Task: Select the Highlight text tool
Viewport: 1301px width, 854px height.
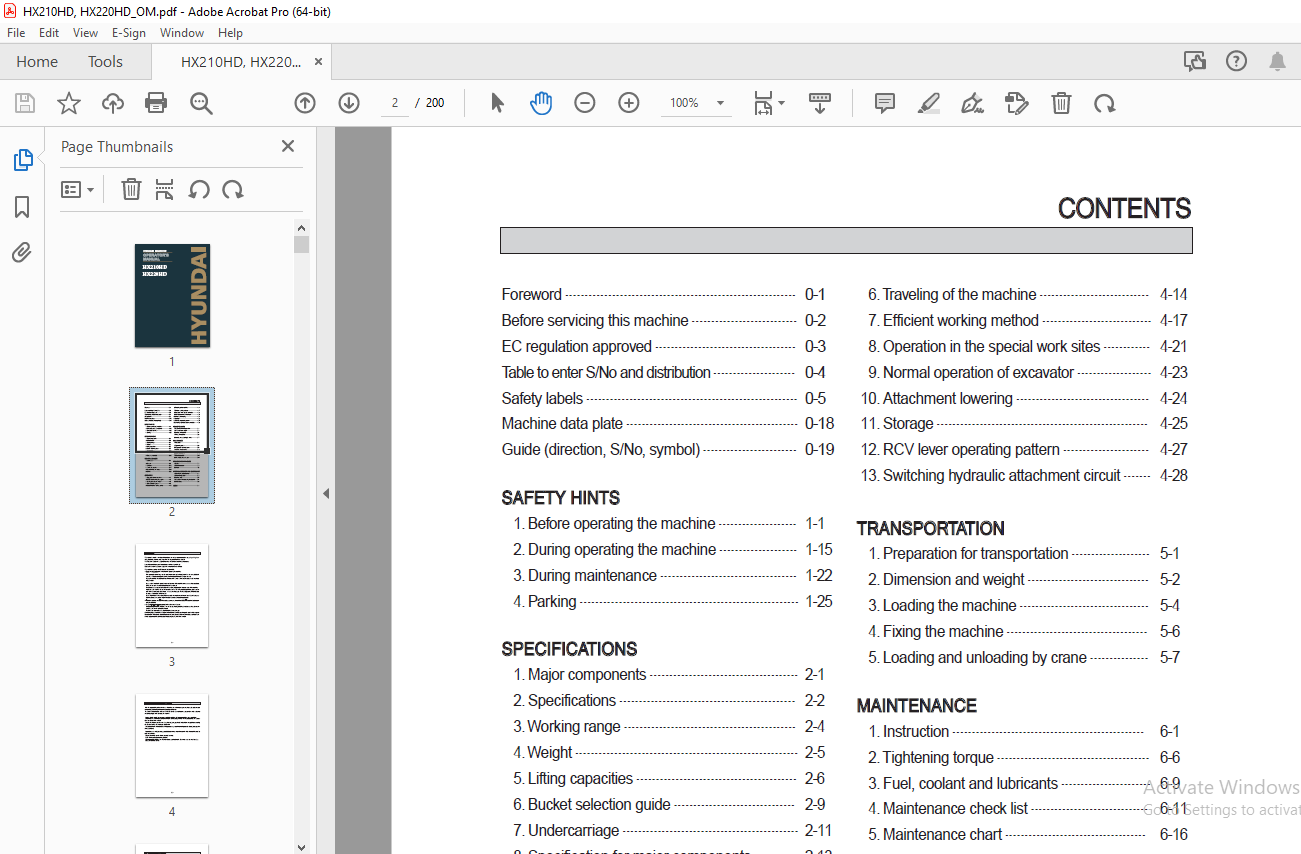Action: (929, 103)
